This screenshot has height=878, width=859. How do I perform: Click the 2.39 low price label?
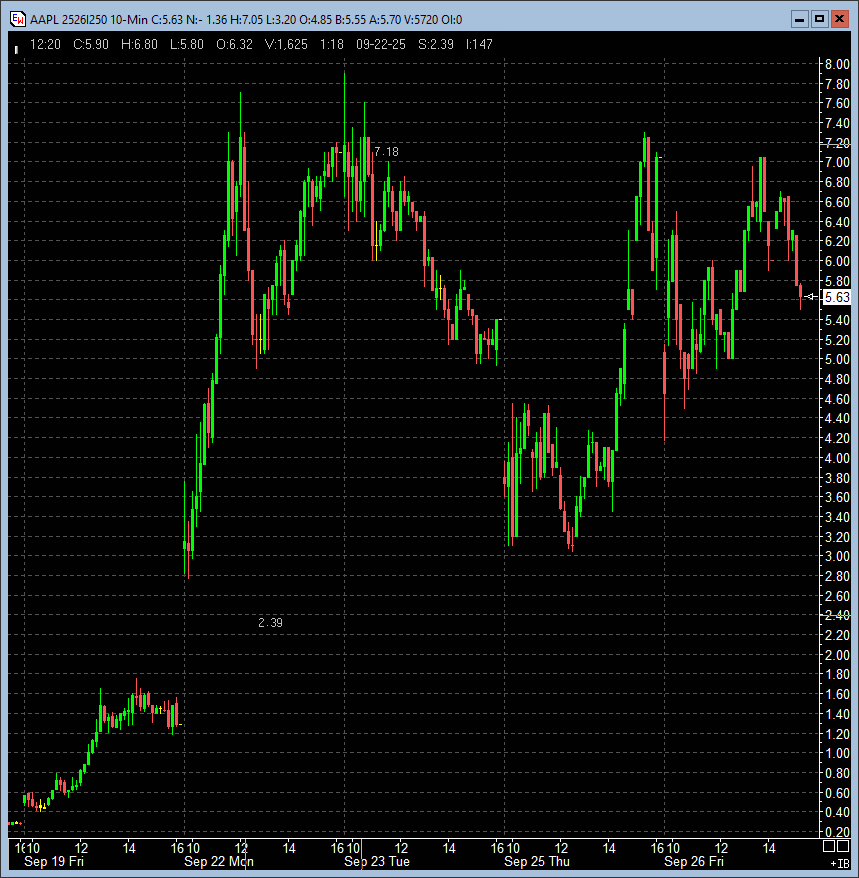(270, 623)
